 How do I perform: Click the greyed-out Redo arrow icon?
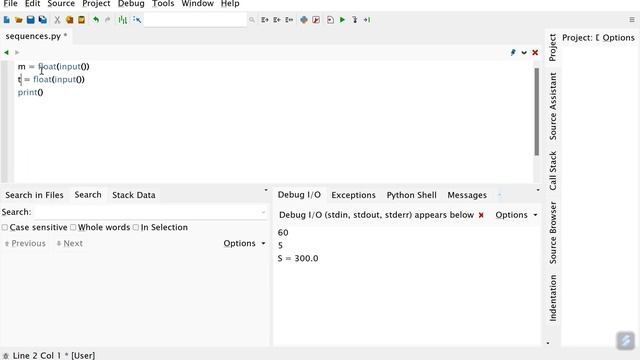click(x=107, y=20)
